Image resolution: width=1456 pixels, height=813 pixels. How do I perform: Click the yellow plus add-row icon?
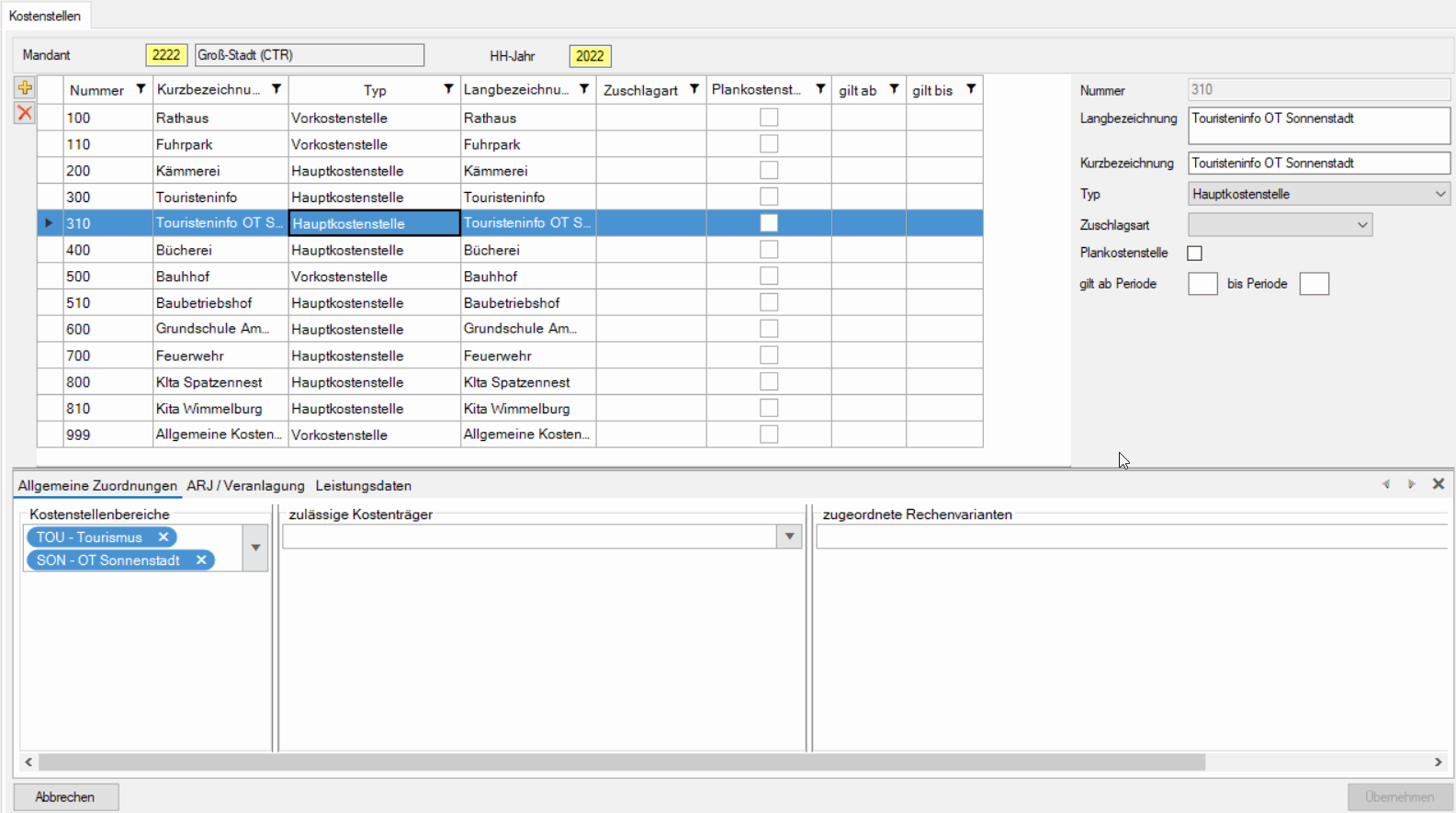coord(25,88)
